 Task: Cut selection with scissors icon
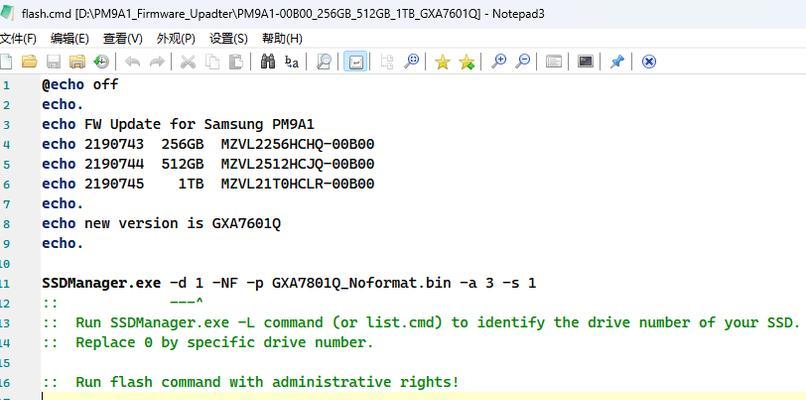[x=188, y=62]
